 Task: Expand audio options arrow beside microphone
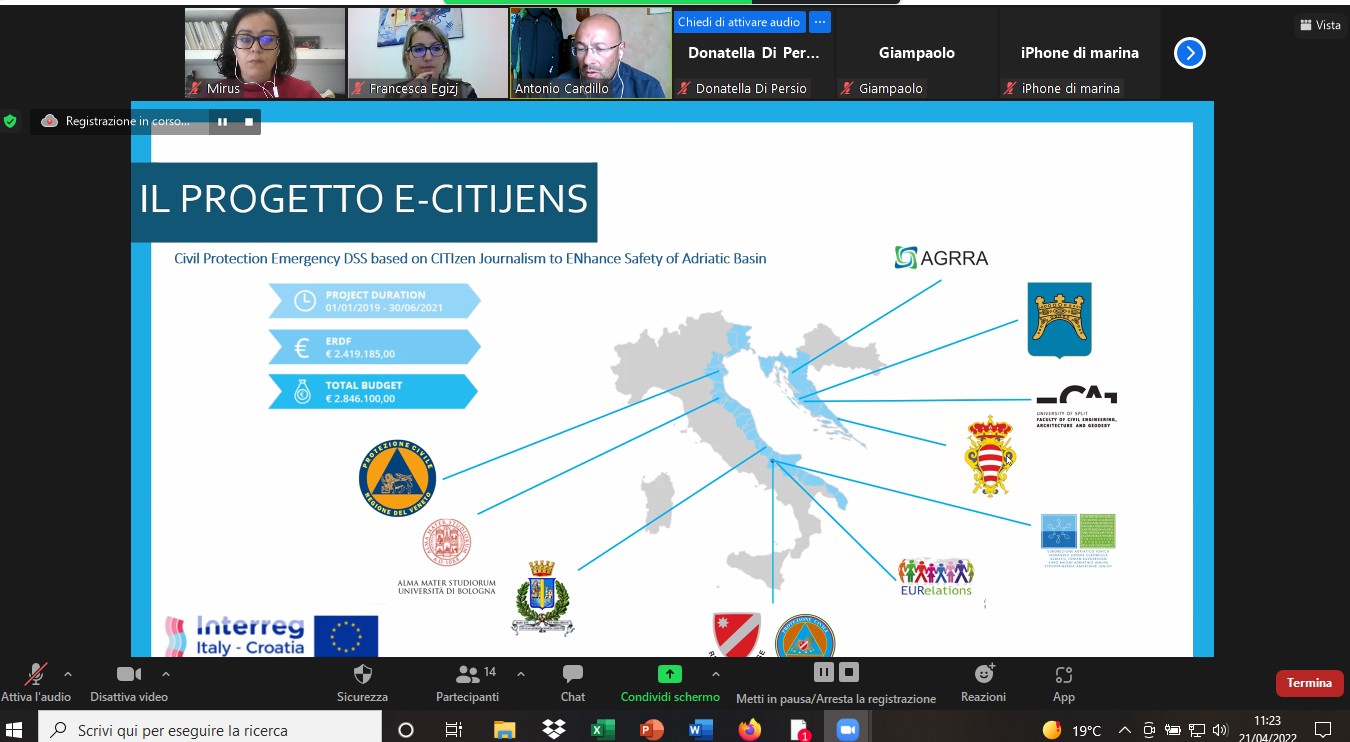point(68,673)
